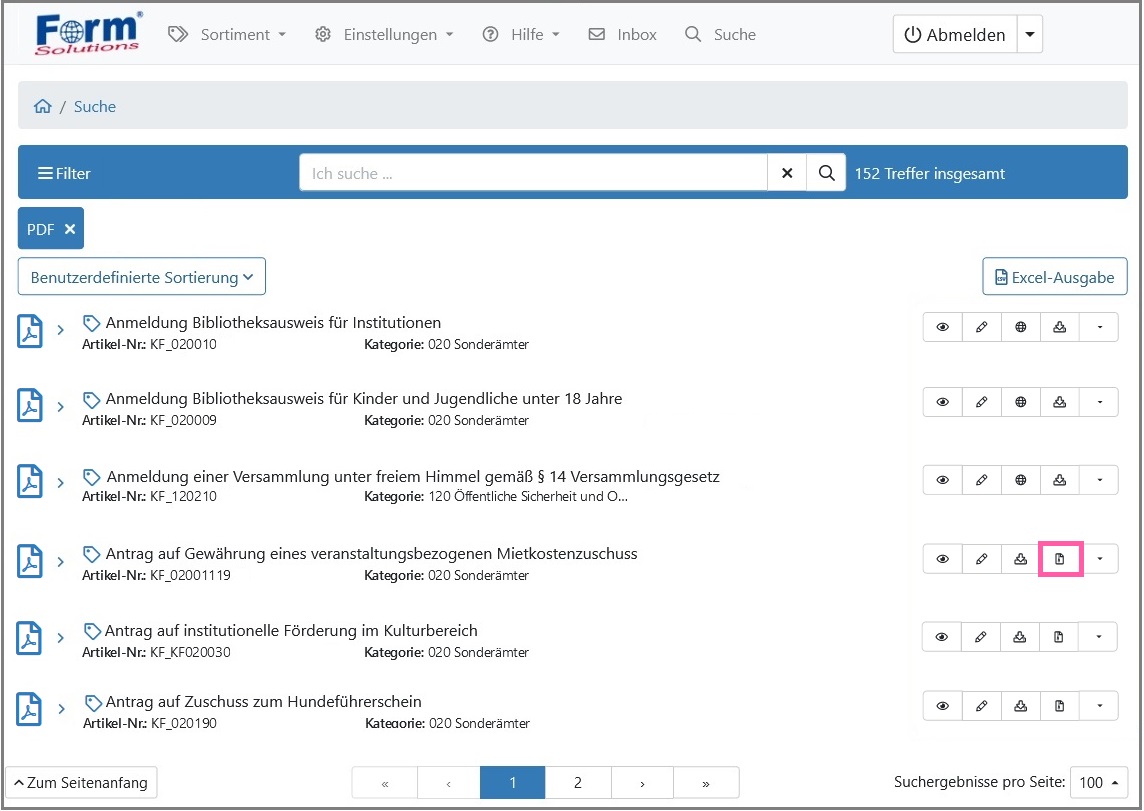This screenshot has height=811, width=1144.
Task: Click the pencil edit icon for Anmeldung Bibliotheksausweis für Institutionen
Action: 981,327
